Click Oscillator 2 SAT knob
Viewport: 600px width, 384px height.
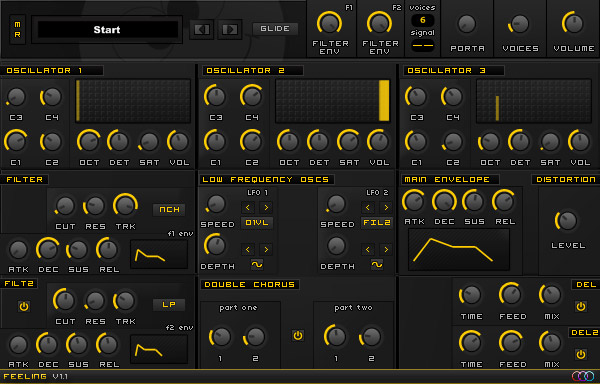(x=349, y=142)
